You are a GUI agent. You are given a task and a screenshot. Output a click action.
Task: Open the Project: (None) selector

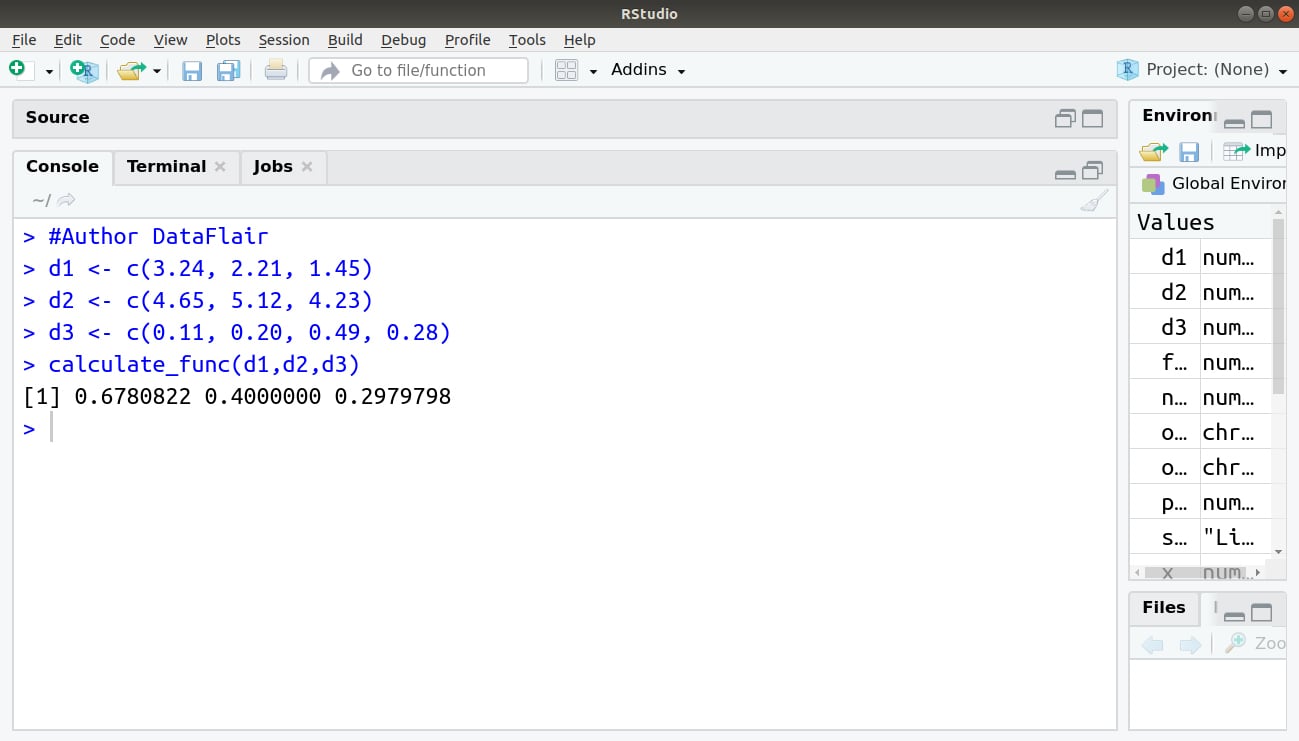coord(1201,70)
